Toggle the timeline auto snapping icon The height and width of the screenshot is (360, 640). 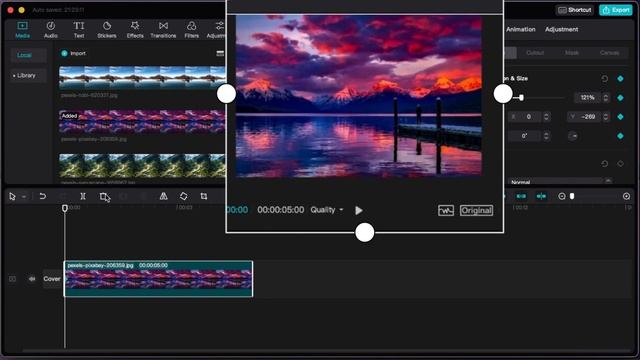pos(521,196)
